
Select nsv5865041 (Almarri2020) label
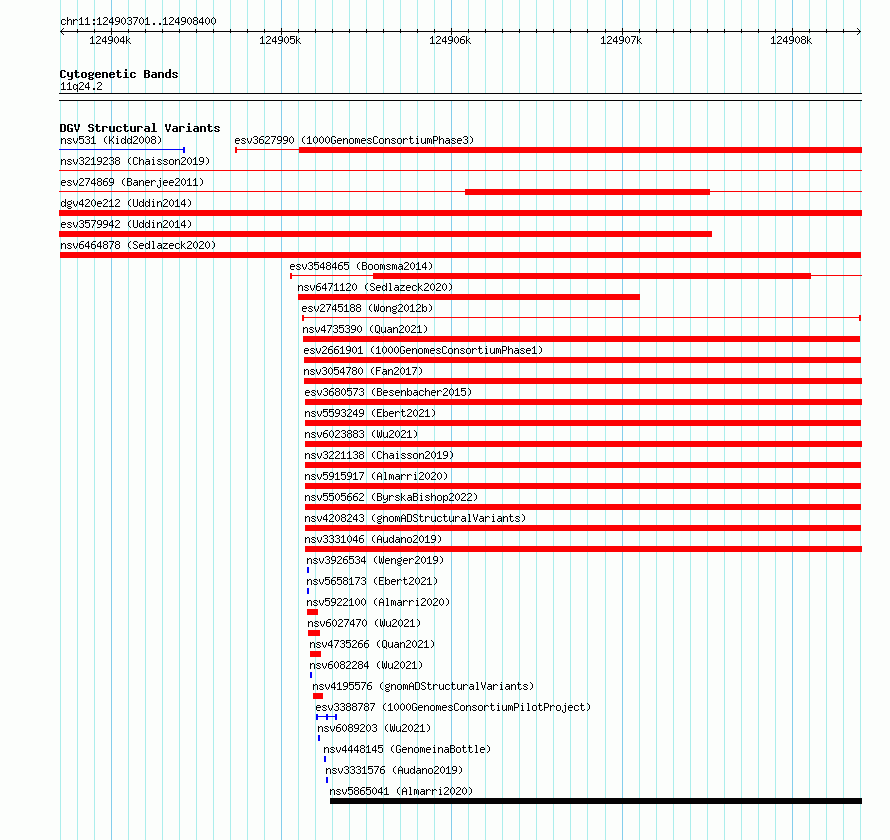401,791
